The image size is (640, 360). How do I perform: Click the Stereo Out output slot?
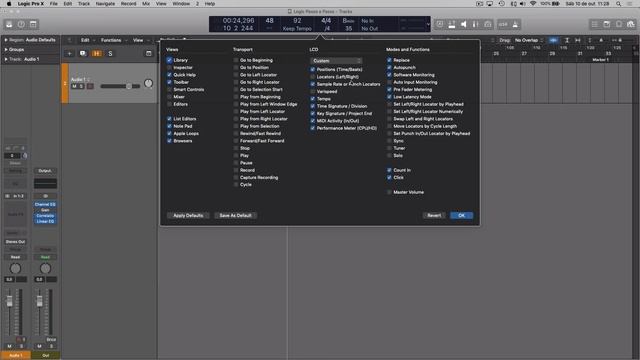tap(16, 242)
